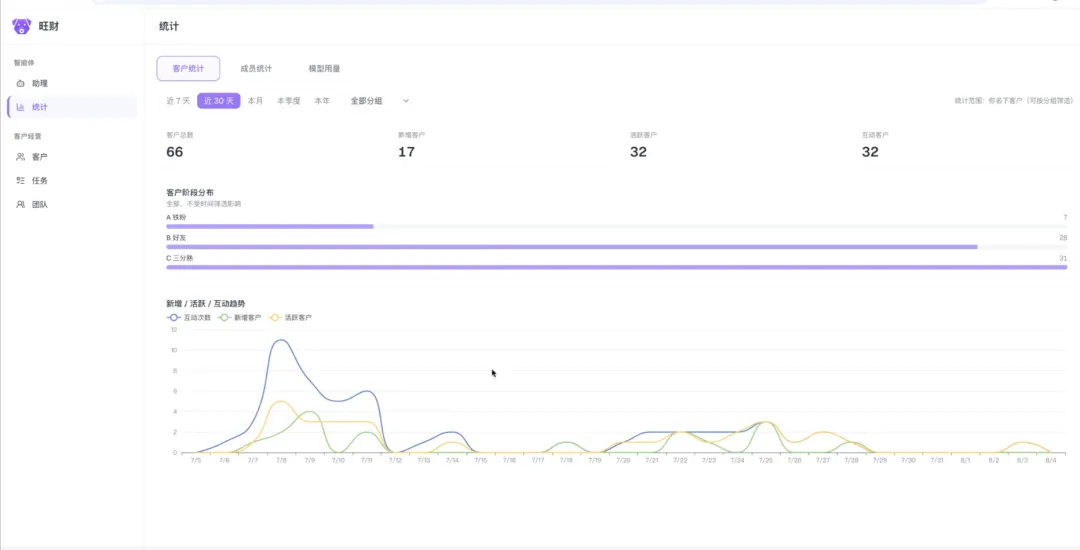The image size is (1080, 550).
Task: Click the count 28 beside B 好友
Action: [1063, 237]
